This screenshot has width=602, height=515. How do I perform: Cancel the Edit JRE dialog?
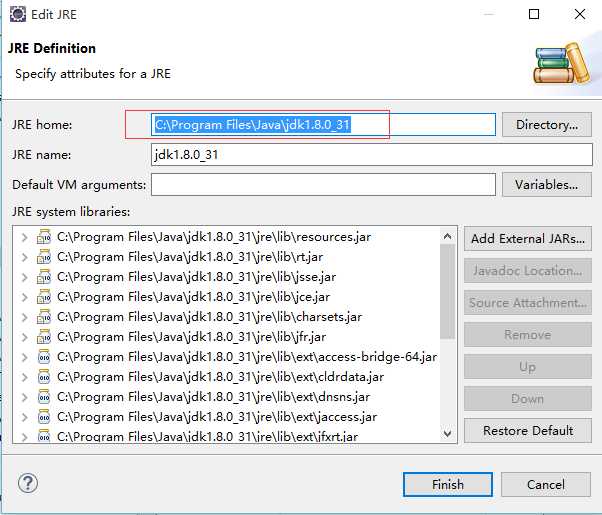(546, 484)
